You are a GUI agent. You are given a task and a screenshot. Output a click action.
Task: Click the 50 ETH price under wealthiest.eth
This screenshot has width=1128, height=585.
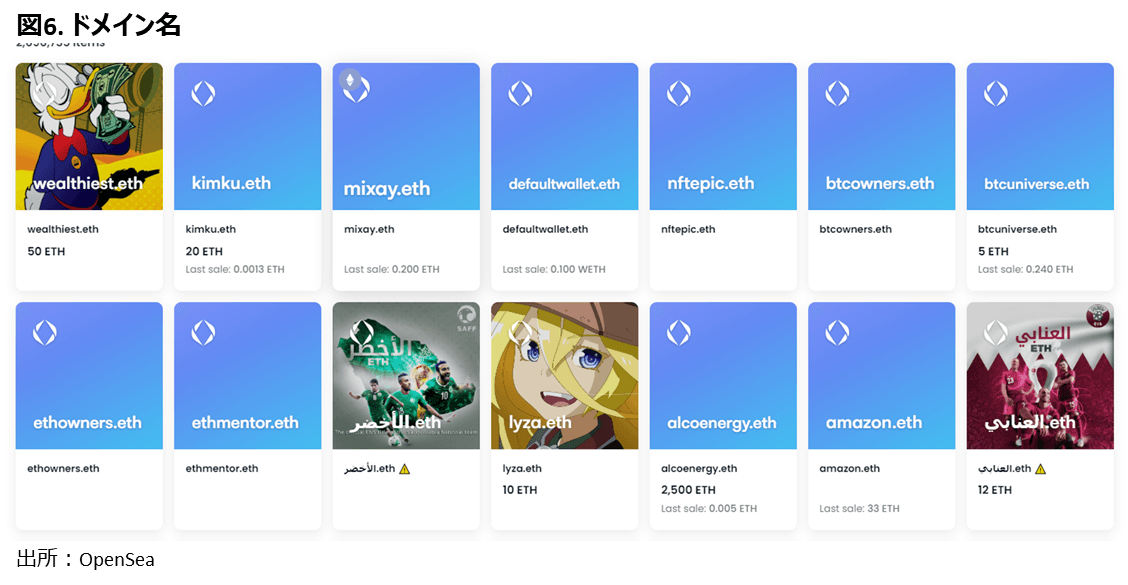click(46, 251)
